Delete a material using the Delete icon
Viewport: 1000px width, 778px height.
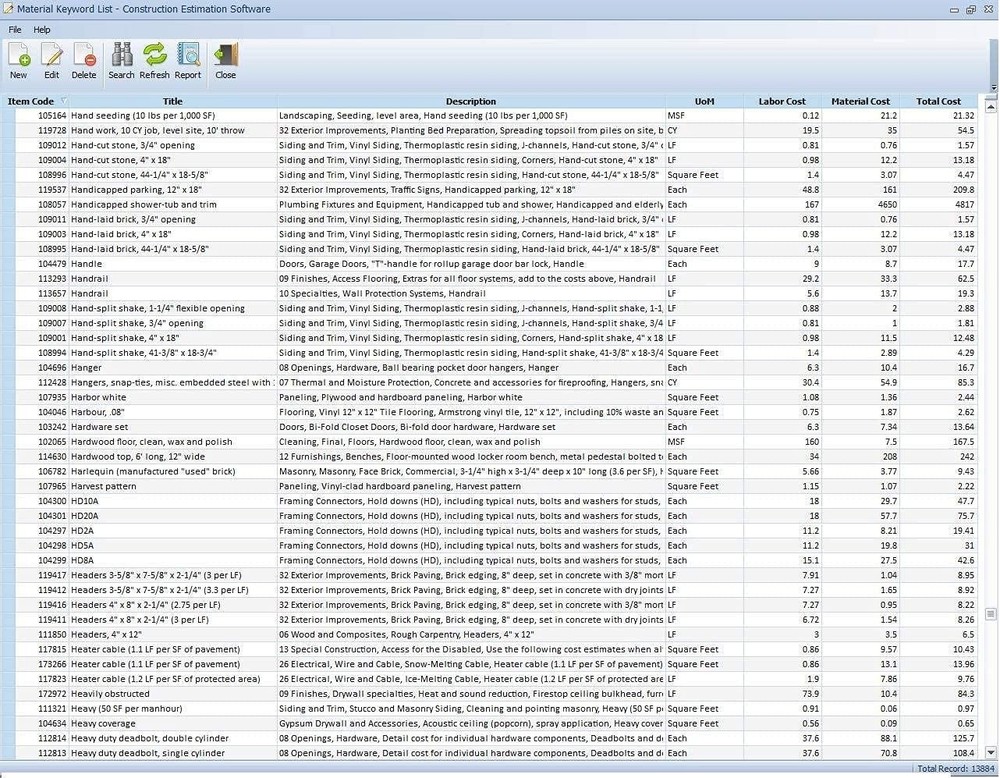84,60
